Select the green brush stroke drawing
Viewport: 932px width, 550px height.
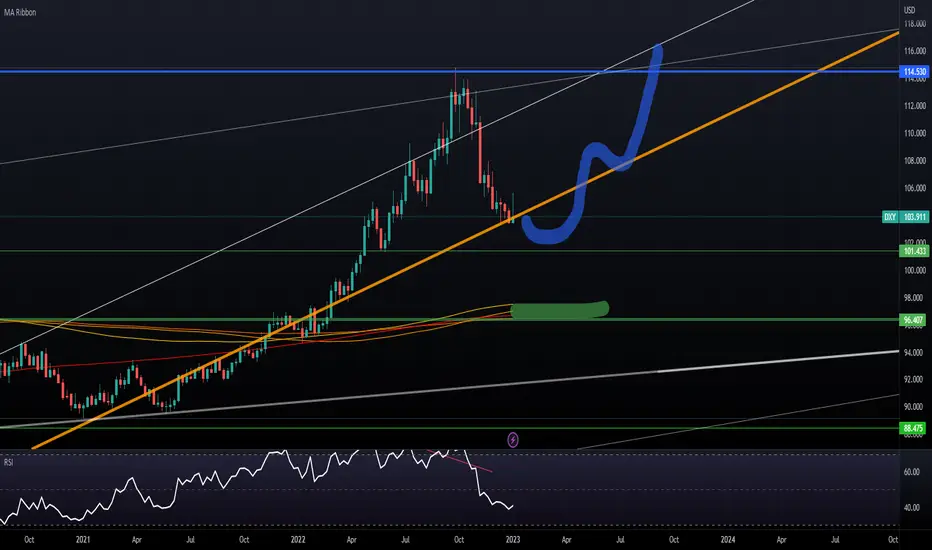(x=559, y=310)
